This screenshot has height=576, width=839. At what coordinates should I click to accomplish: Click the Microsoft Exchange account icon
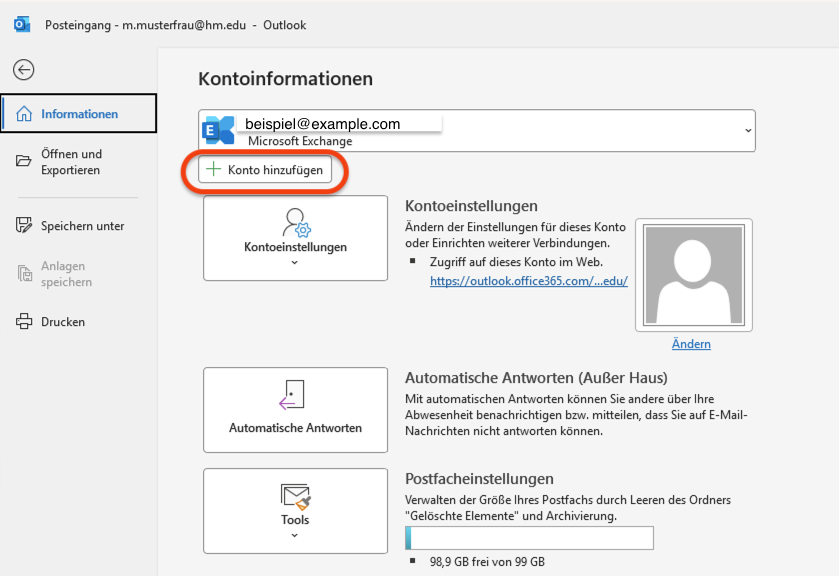click(218, 130)
